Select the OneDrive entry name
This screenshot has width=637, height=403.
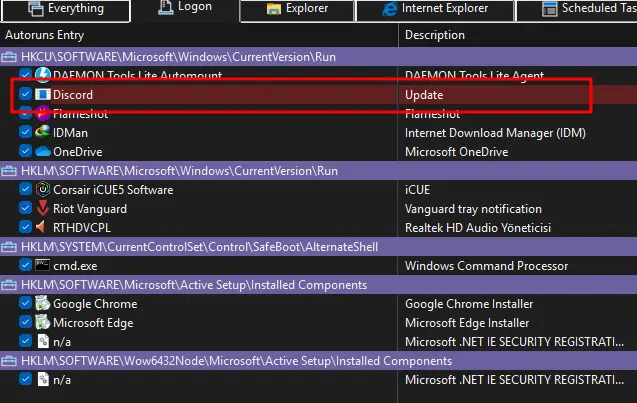[78, 152]
